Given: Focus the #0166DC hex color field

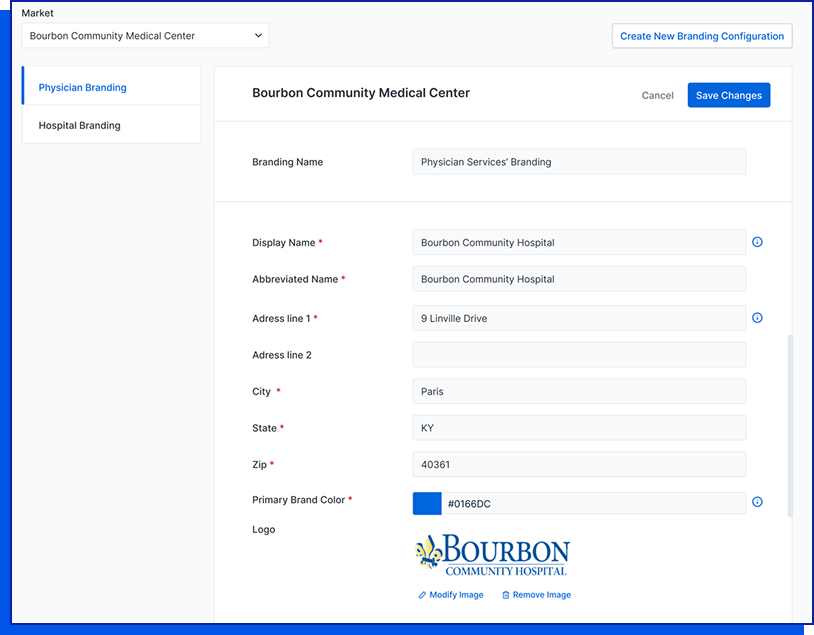Looking at the screenshot, I should [593, 504].
